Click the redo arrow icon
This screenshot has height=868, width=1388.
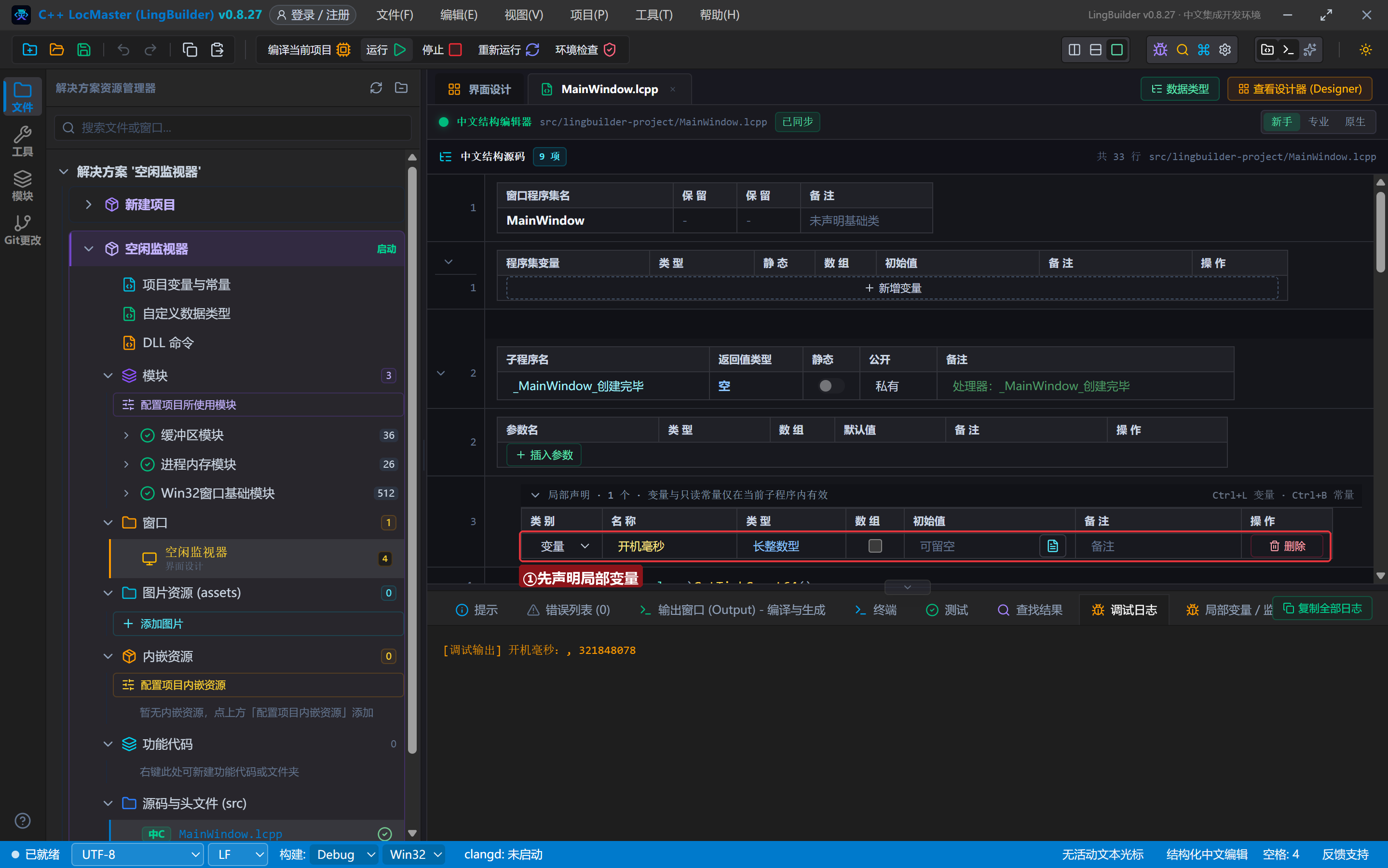(150, 50)
